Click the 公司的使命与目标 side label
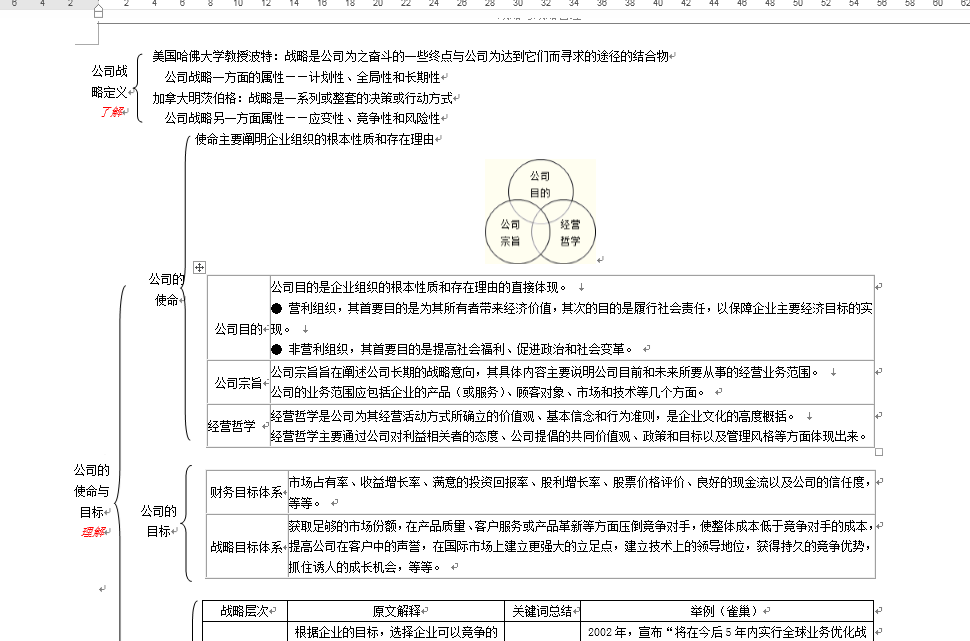 tap(92, 491)
